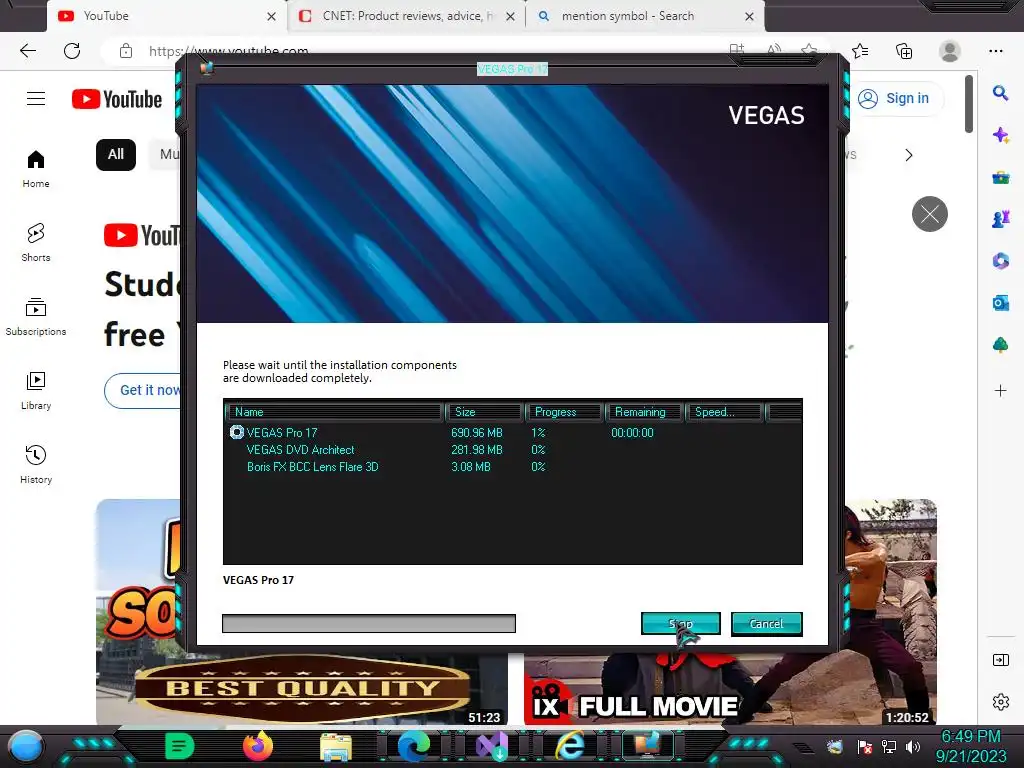Open the green notes app on taskbar
The width and height of the screenshot is (1024, 768).
pyautogui.click(x=180, y=746)
